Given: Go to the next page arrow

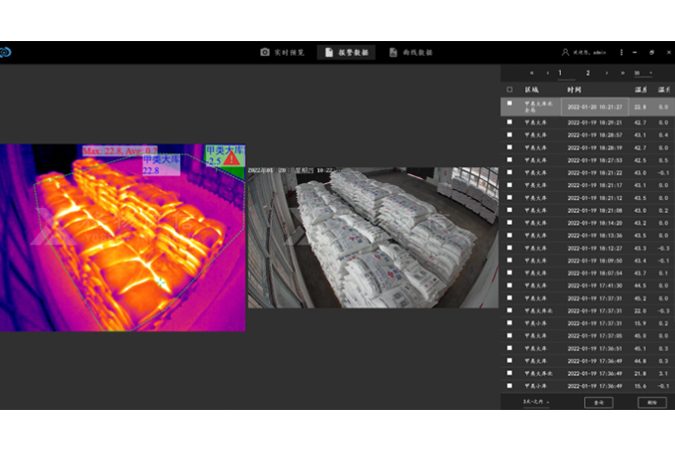Looking at the screenshot, I should click(x=606, y=73).
